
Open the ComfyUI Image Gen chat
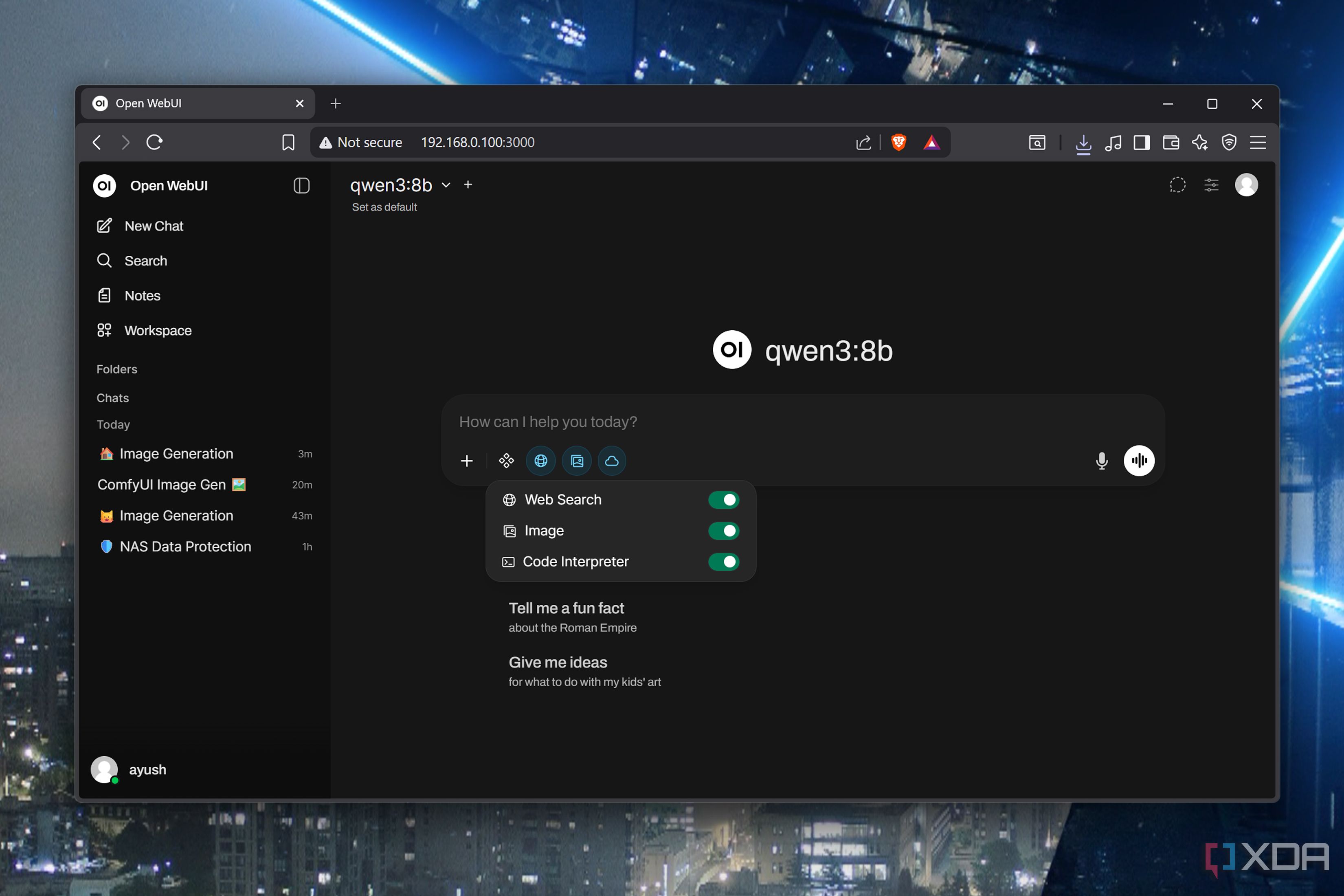[x=204, y=485]
